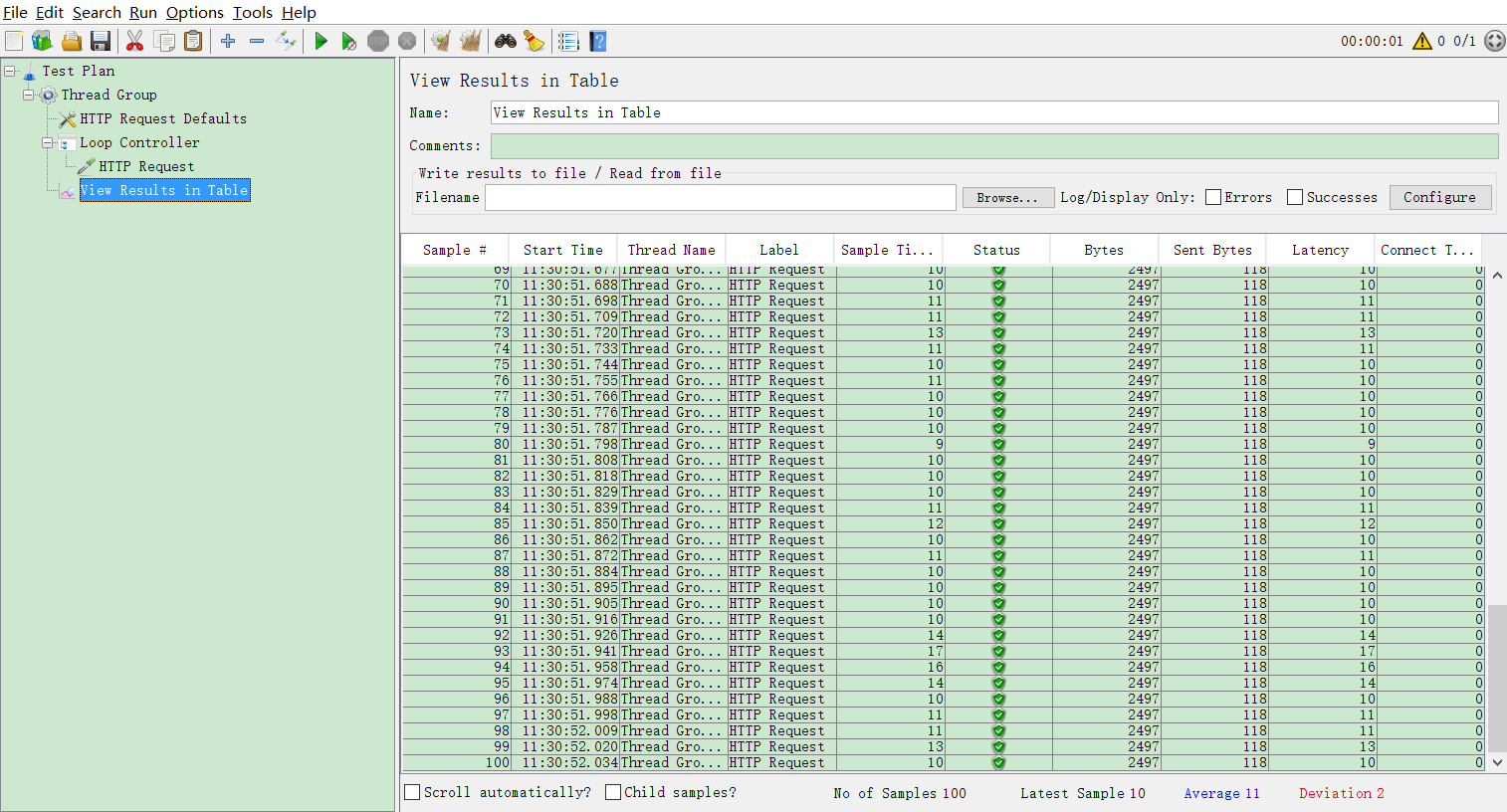
Task: Click the Toggle enable/disable icon
Action: pyautogui.click(x=286, y=41)
